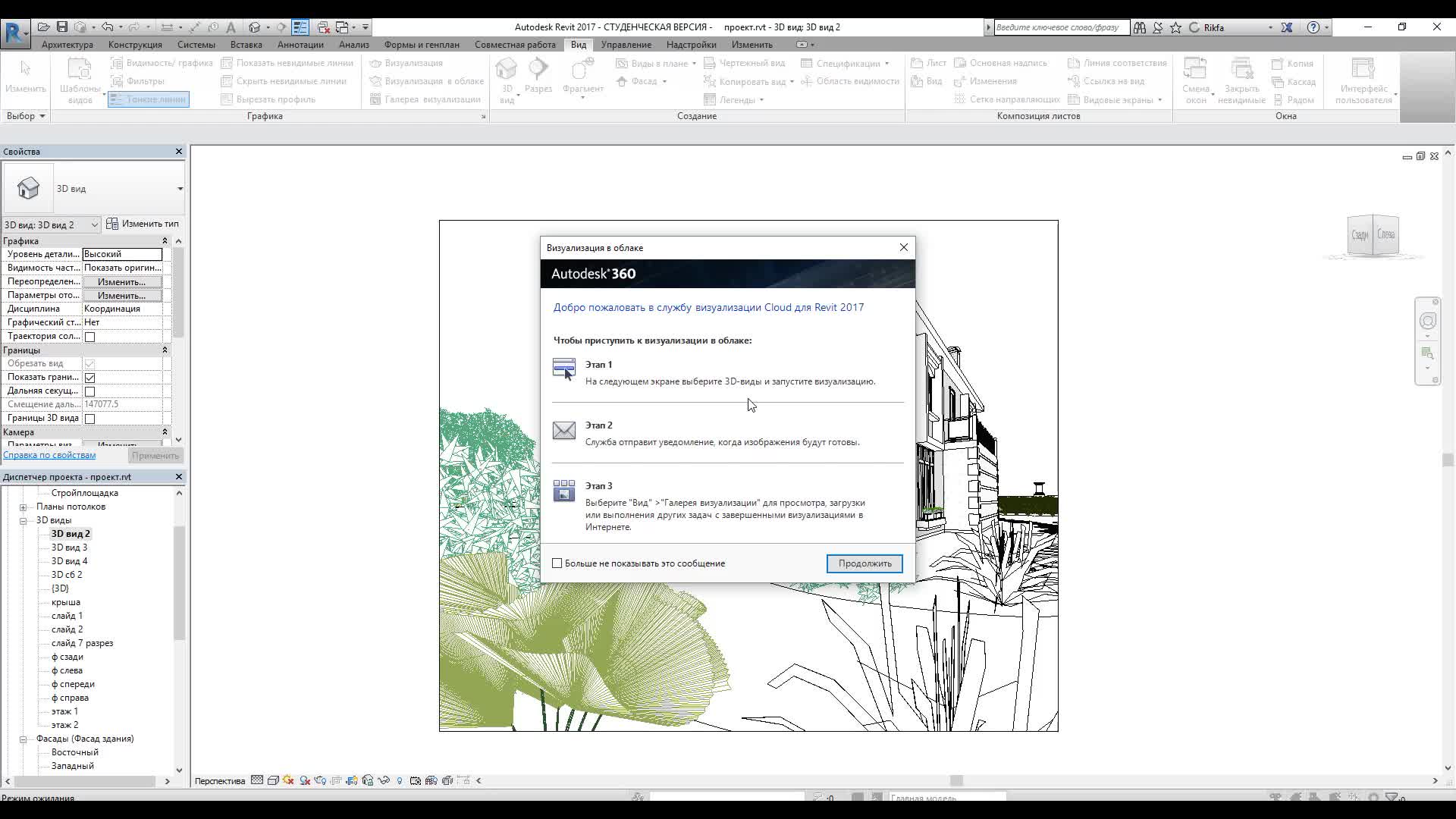
Task: Click the Продолжить button in dialog
Action: (864, 563)
